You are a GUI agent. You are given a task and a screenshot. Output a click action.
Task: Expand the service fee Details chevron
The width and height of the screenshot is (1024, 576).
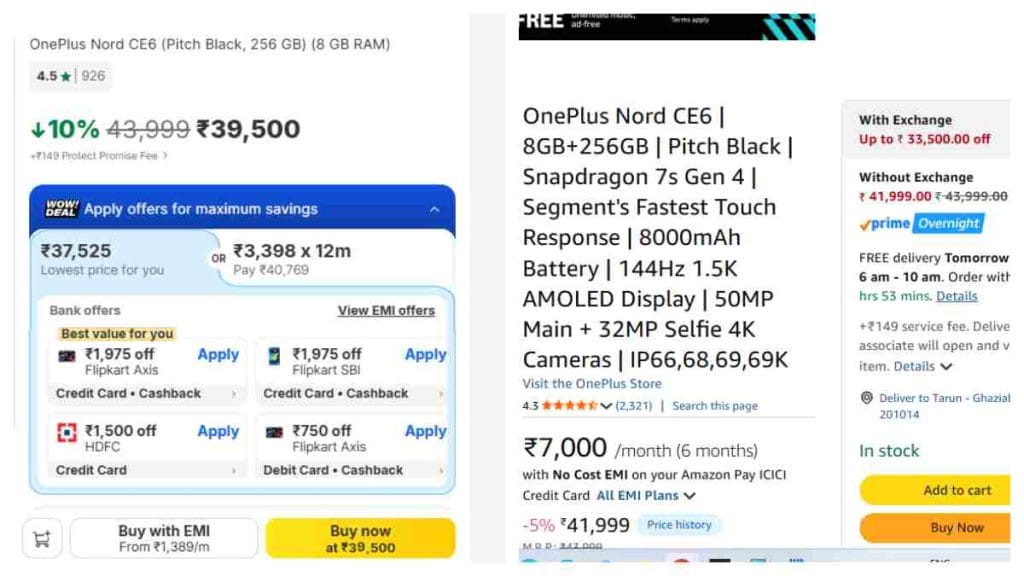(946, 366)
